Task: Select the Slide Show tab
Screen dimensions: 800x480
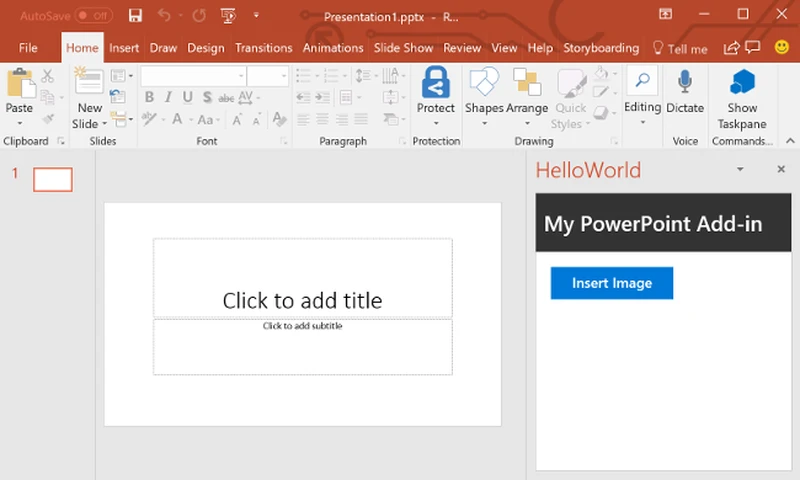Action: click(403, 48)
